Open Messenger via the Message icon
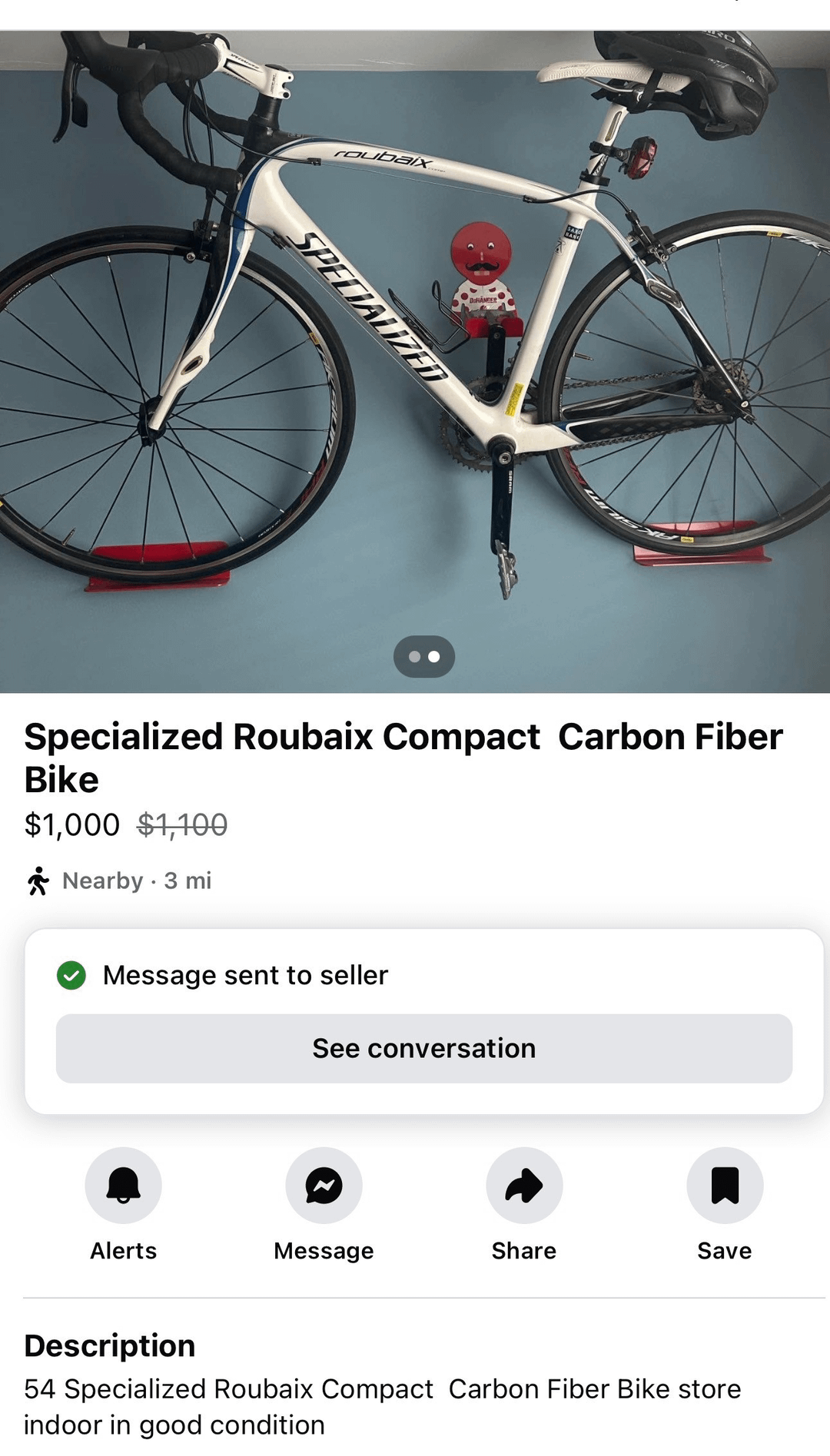The height and width of the screenshot is (1456, 830). (x=324, y=1185)
